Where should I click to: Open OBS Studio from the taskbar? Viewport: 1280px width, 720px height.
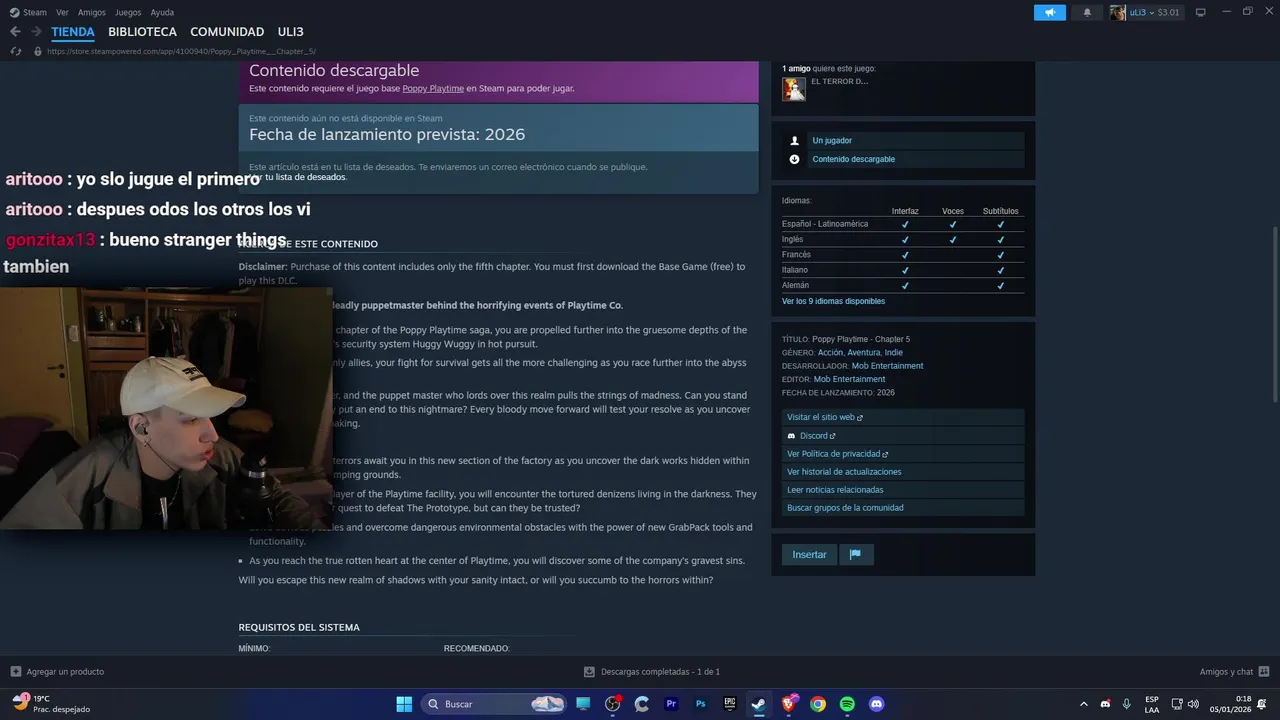pyautogui.click(x=613, y=704)
